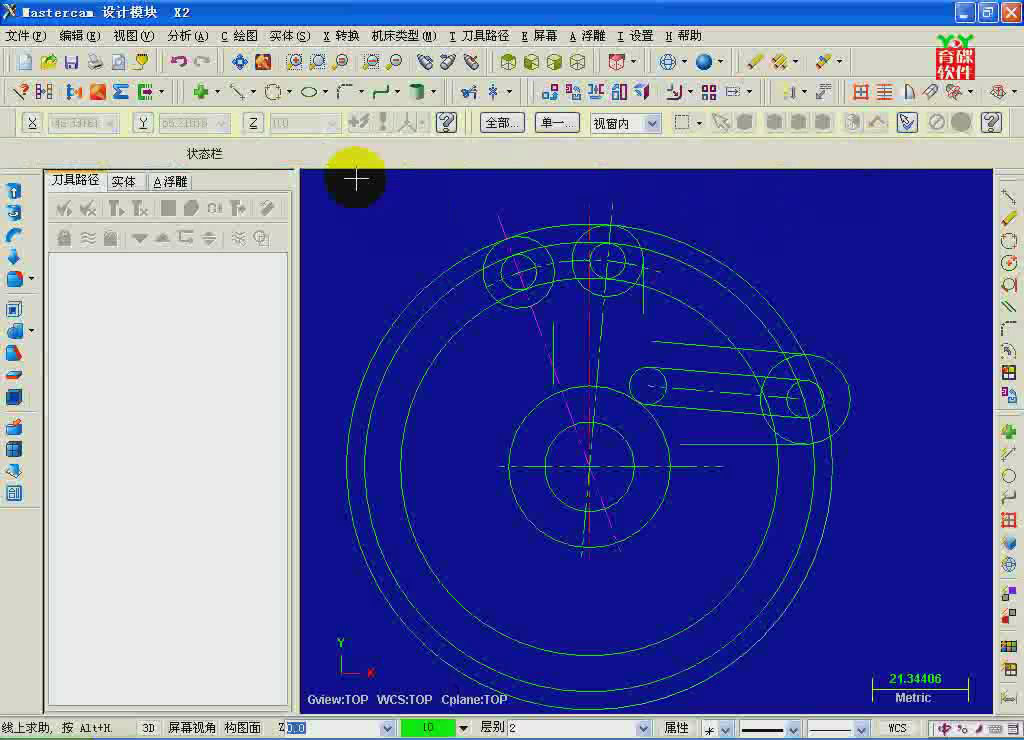Click the green color swatch in status bar
The height and width of the screenshot is (740, 1024).
tap(428, 728)
